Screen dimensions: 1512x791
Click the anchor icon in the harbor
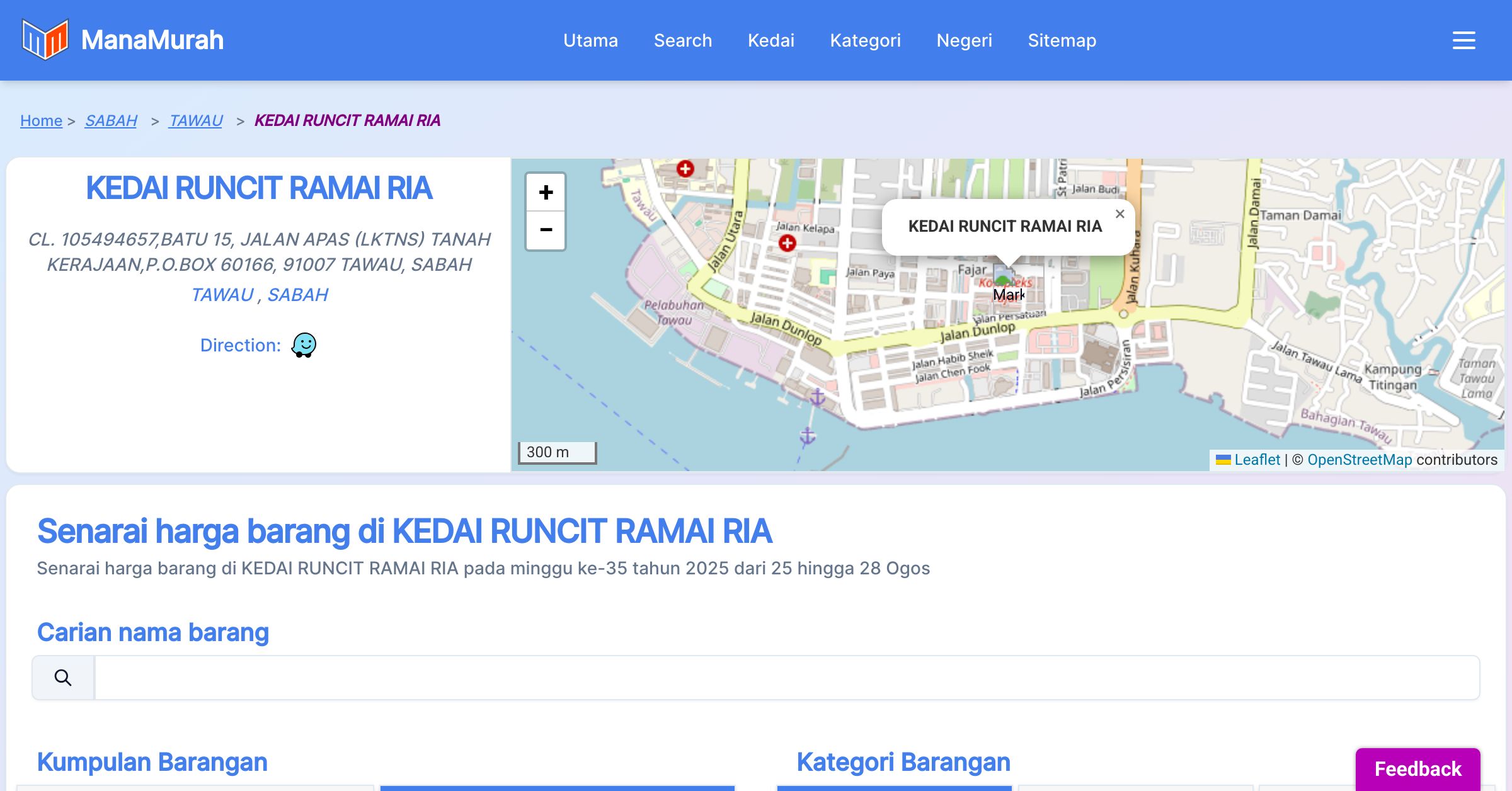click(817, 397)
